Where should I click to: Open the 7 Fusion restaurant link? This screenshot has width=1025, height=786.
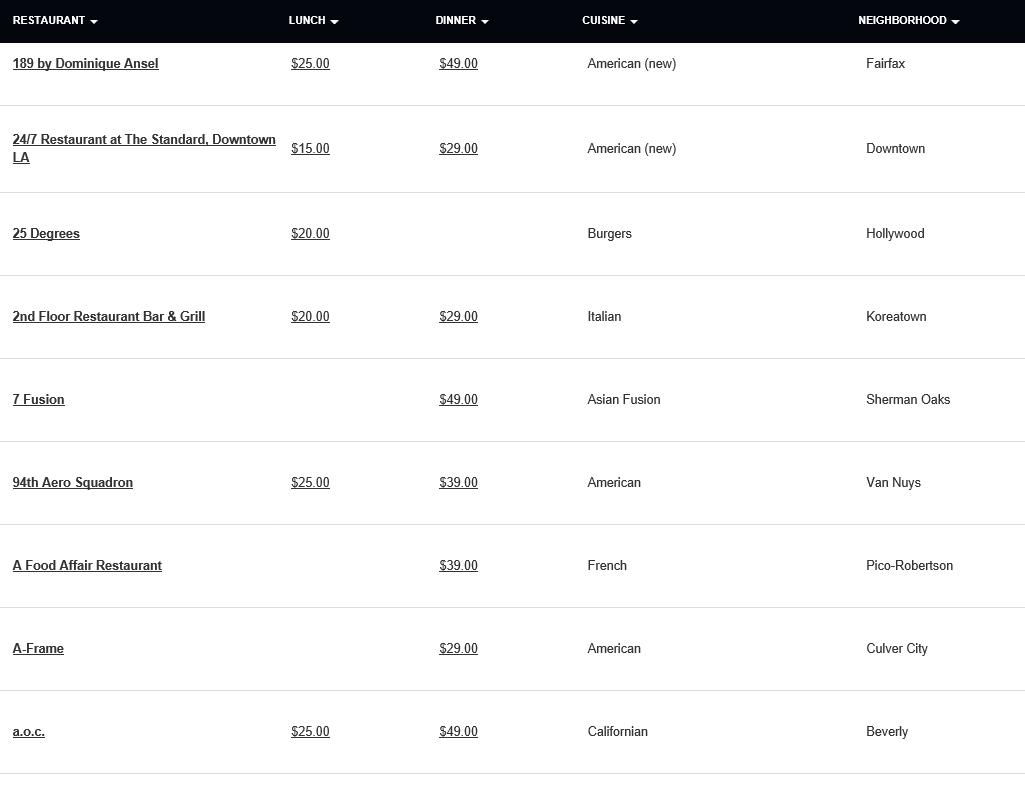[38, 399]
